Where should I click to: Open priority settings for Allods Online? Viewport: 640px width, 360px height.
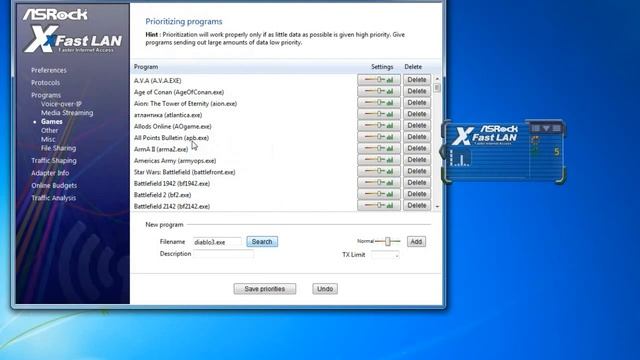(379, 125)
